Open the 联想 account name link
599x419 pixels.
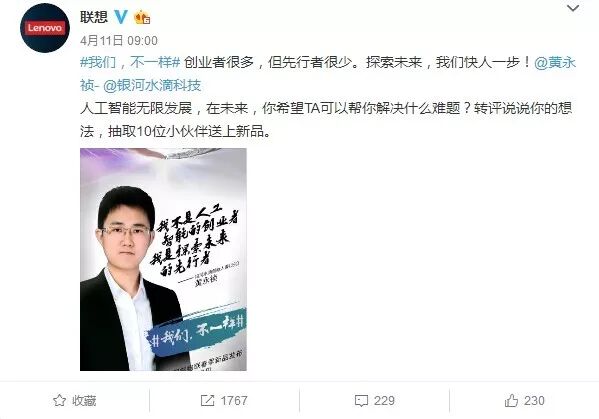[94, 17]
